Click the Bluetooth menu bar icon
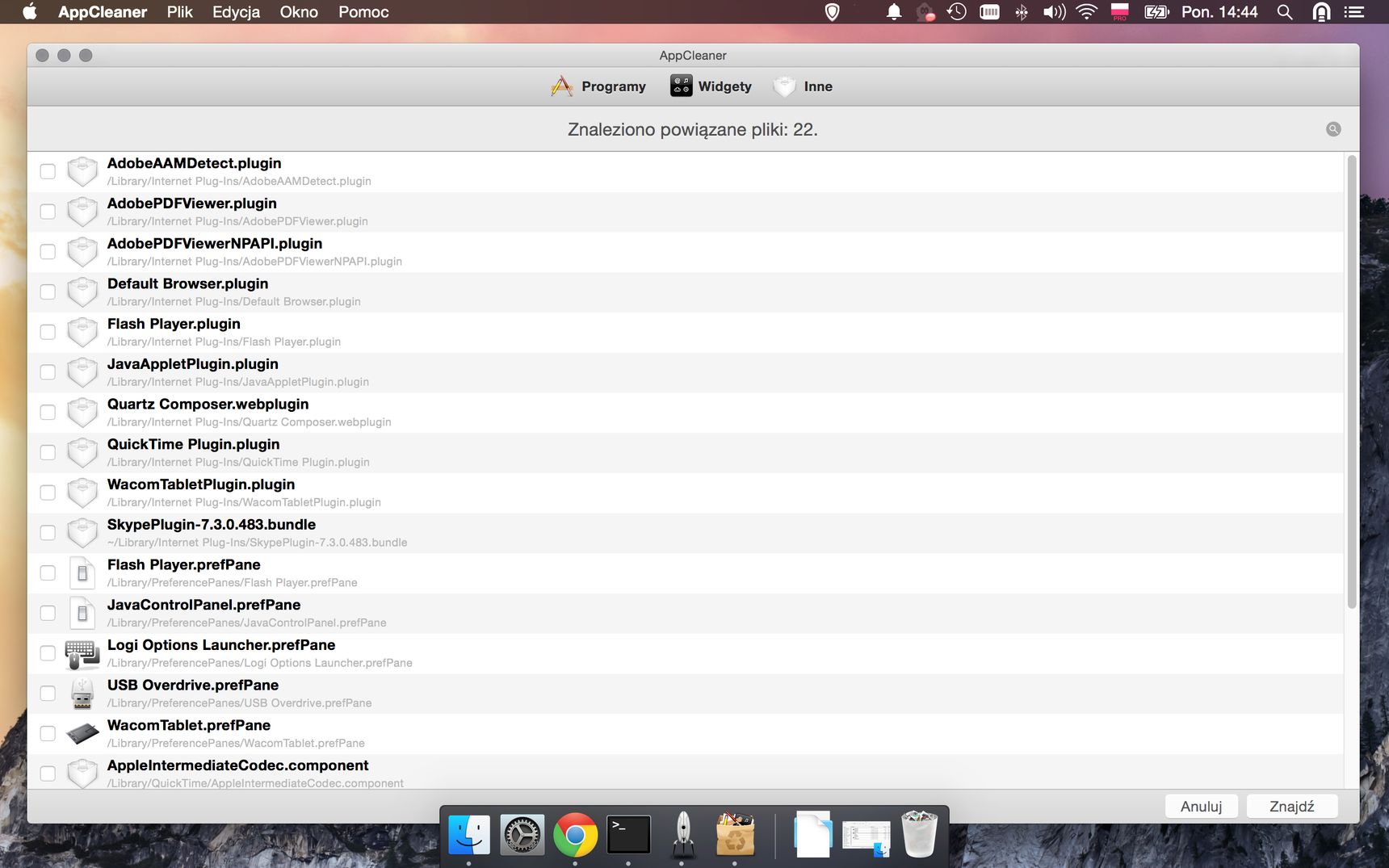Viewport: 1389px width, 868px height. coord(1022,12)
